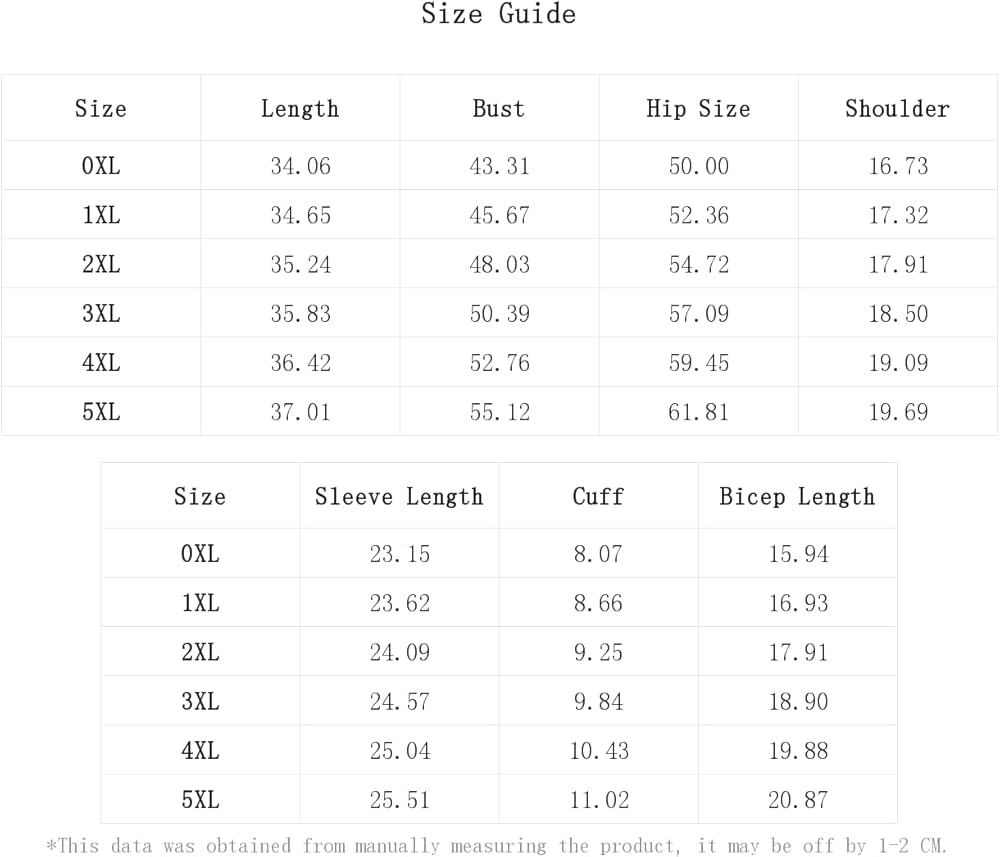Click the Bicep Length column header
This screenshot has width=1000, height=857.
797,497
